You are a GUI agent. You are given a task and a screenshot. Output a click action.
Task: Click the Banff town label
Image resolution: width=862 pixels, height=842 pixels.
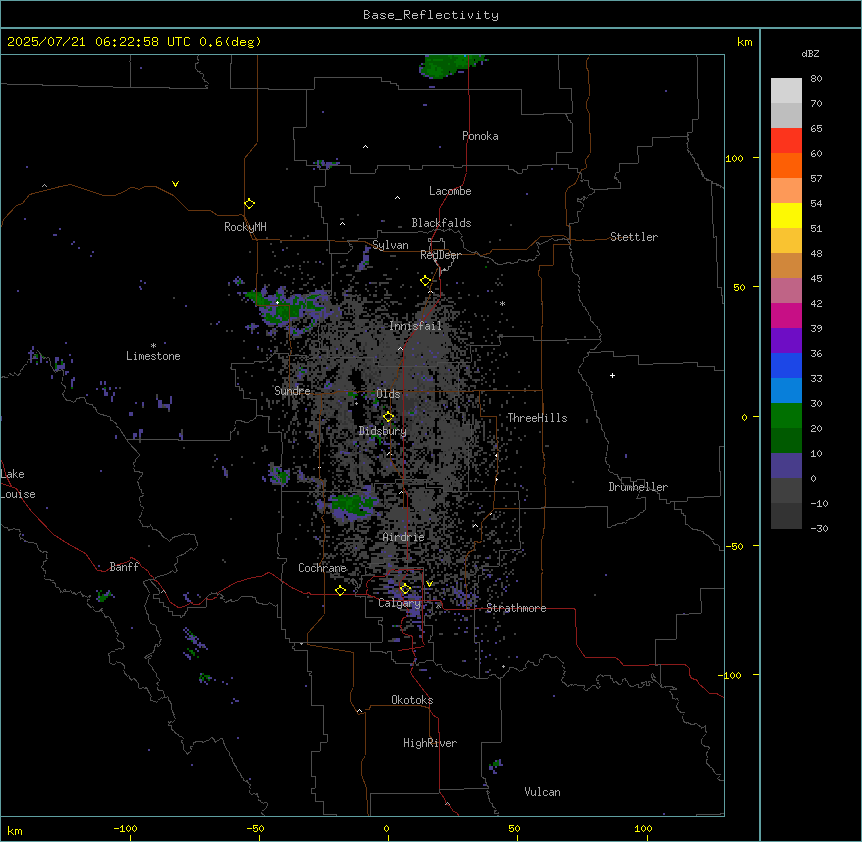[124, 567]
